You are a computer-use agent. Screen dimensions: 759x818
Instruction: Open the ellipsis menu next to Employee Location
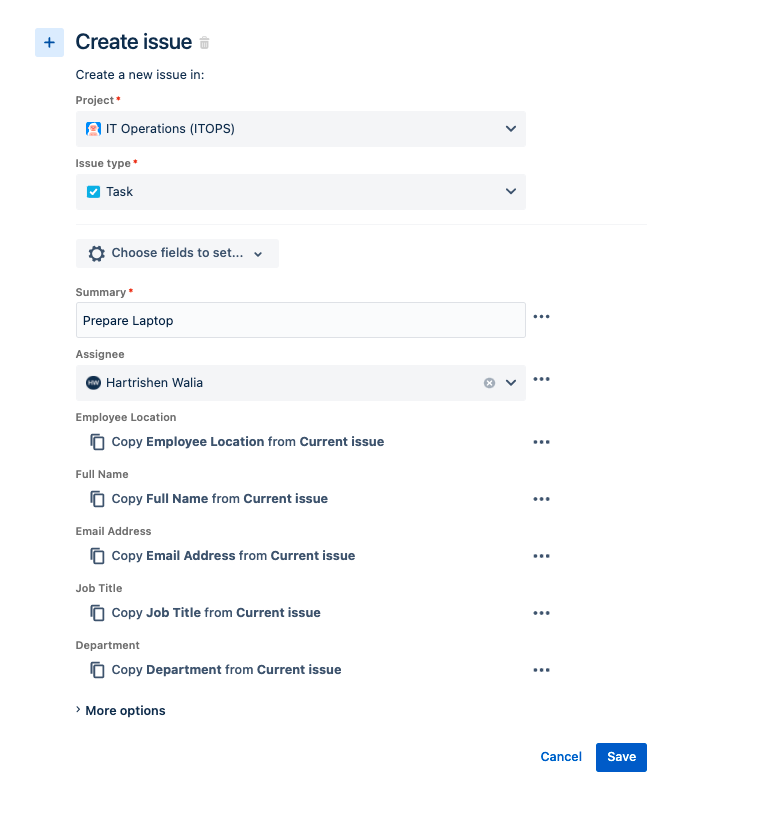(541, 441)
